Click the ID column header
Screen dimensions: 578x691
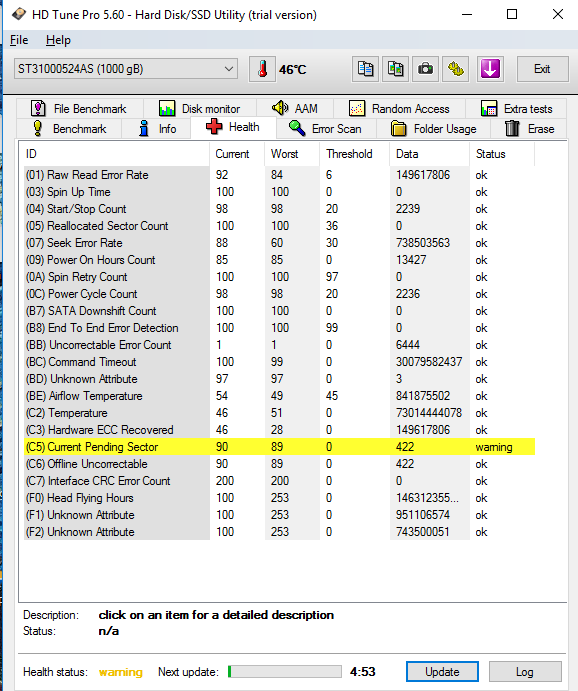(x=115, y=154)
